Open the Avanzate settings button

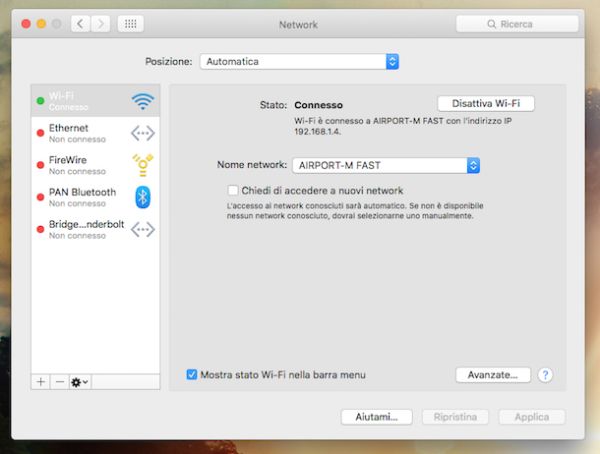[x=492, y=375]
